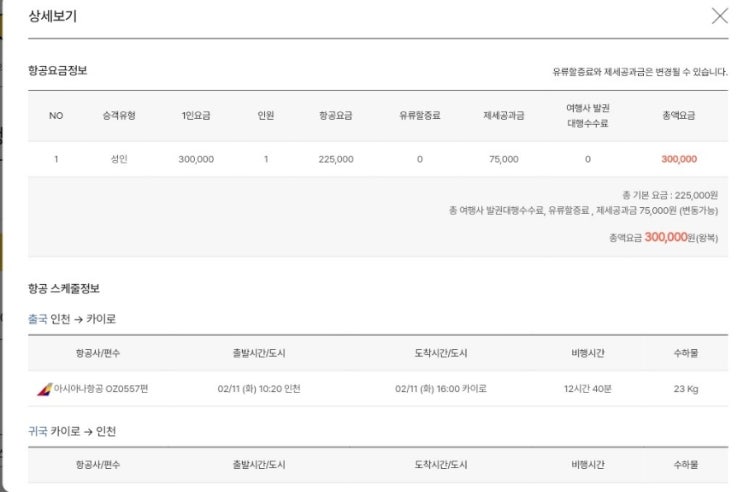This screenshot has width=743, height=492.
Task: Click the 12시간 40분 flight duration
Action: (586, 388)
